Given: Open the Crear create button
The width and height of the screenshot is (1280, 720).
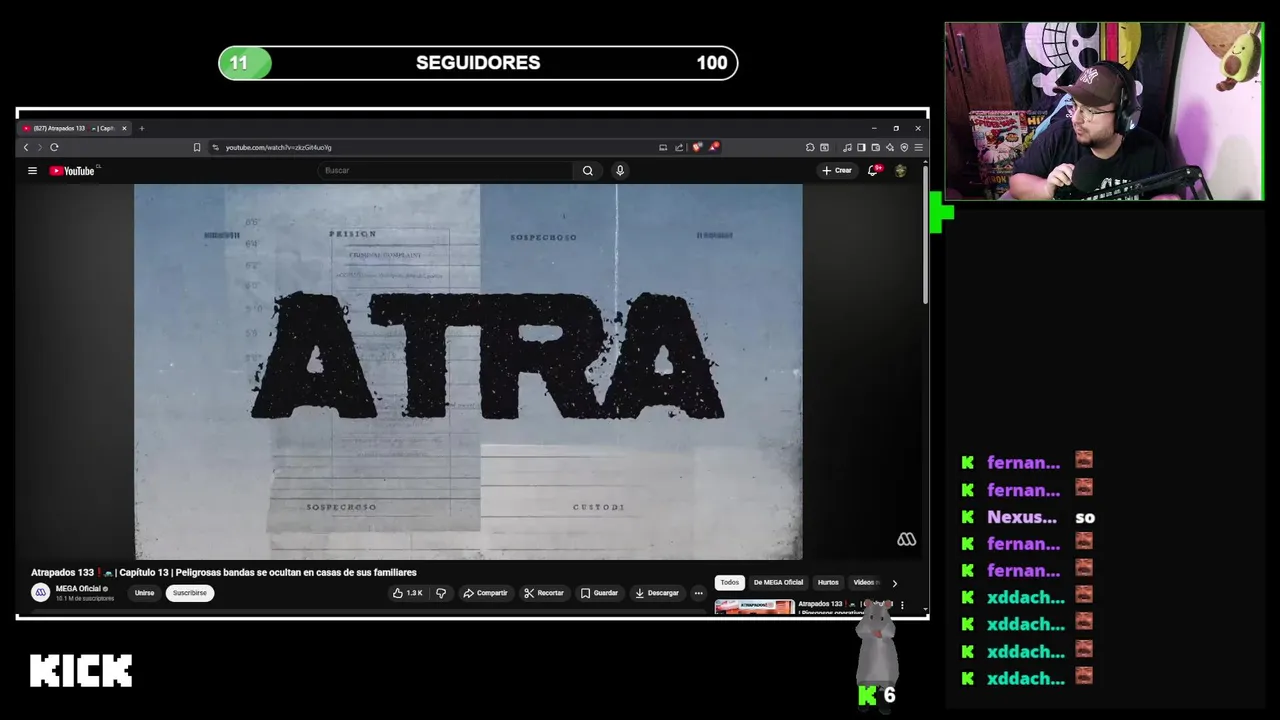Looking at the screenshot, I should (837, 170).
